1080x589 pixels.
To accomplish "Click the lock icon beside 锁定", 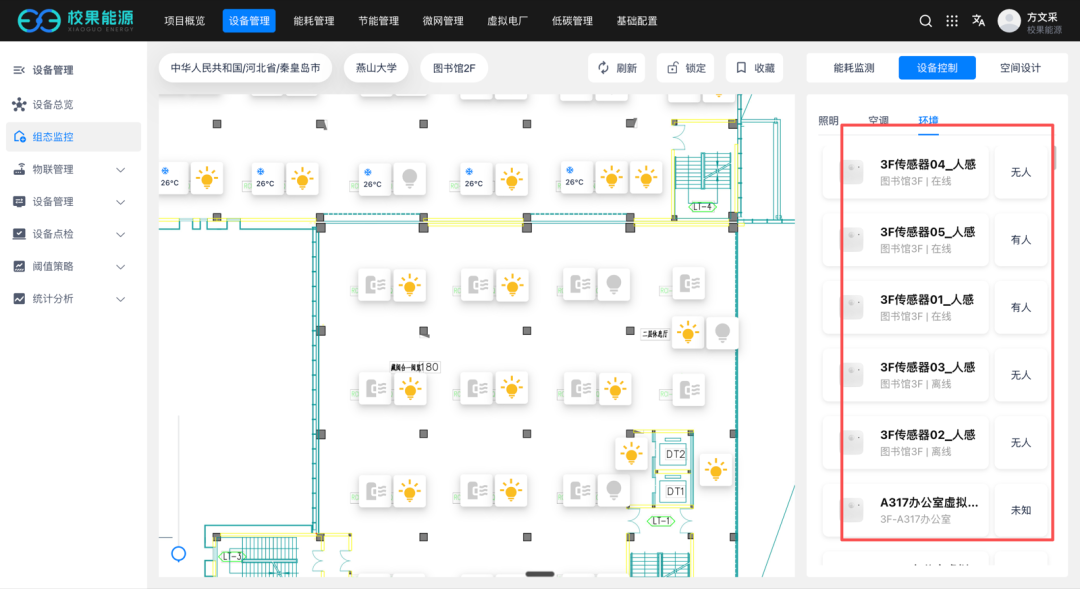I will (x=673, y=68).
